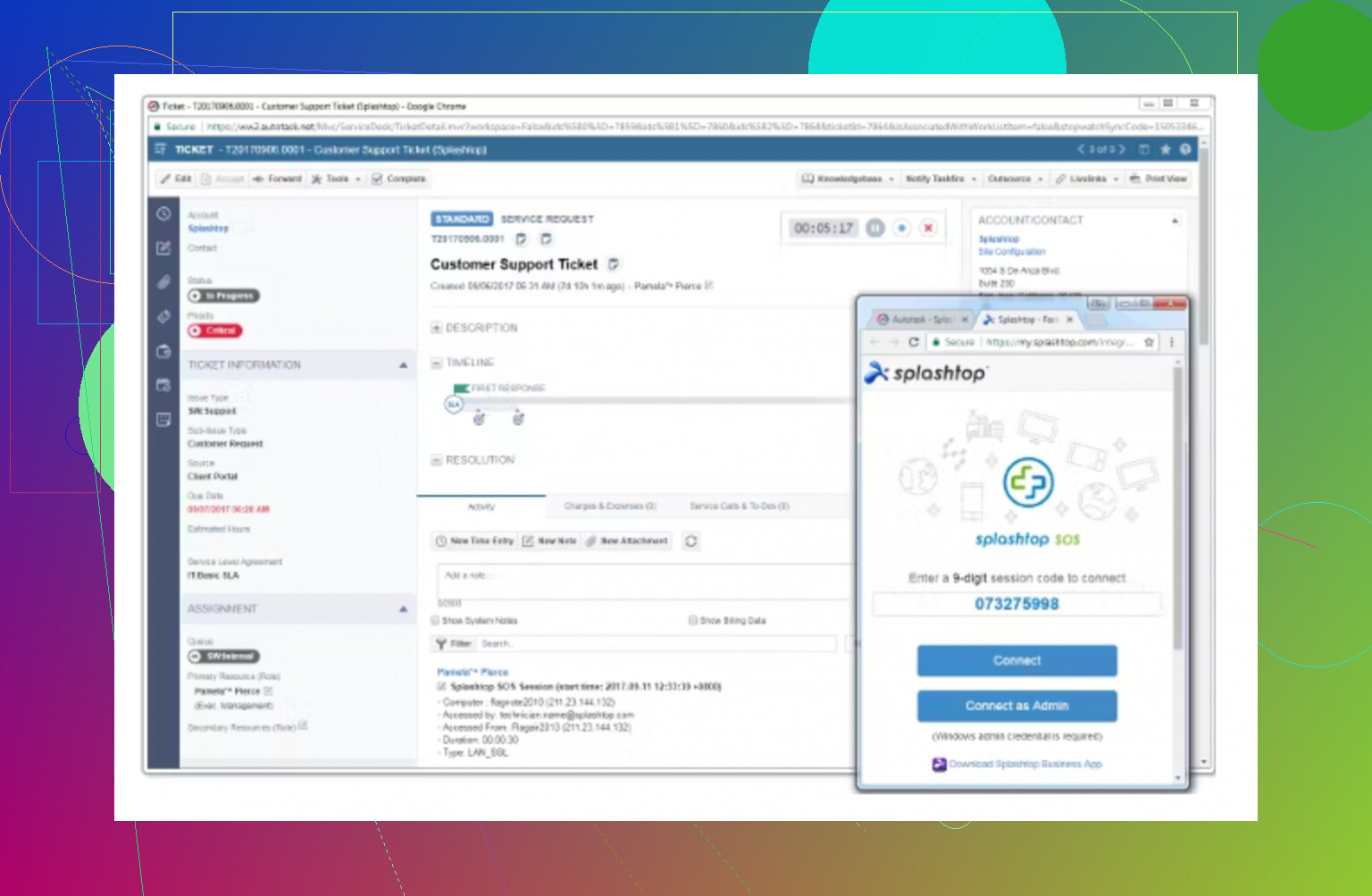
Task: Reload the Splashtop popup browser page
Action: pos(914,342)
